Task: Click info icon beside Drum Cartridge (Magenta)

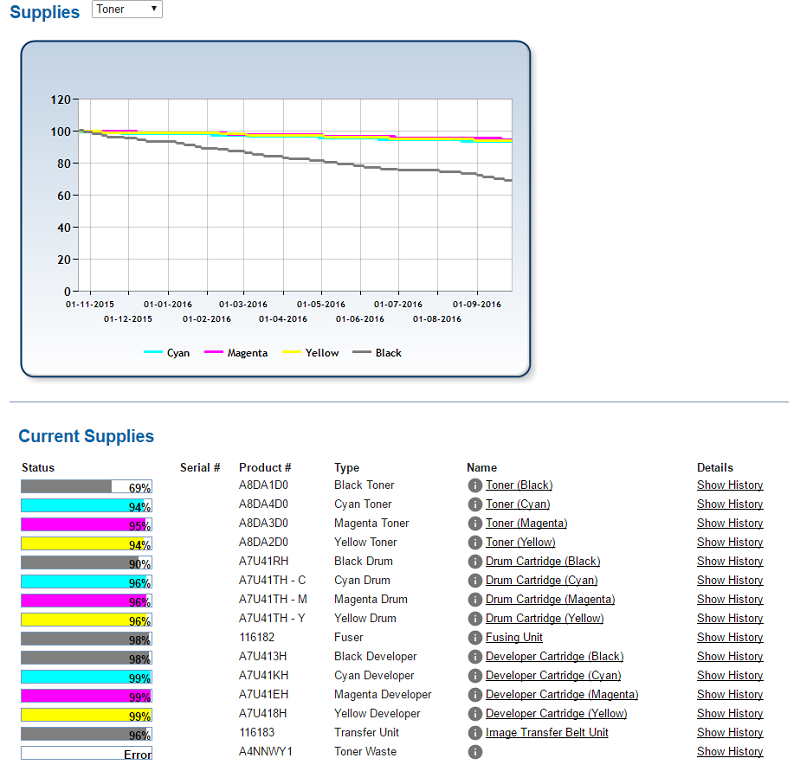Action: [x=474, y=600]
